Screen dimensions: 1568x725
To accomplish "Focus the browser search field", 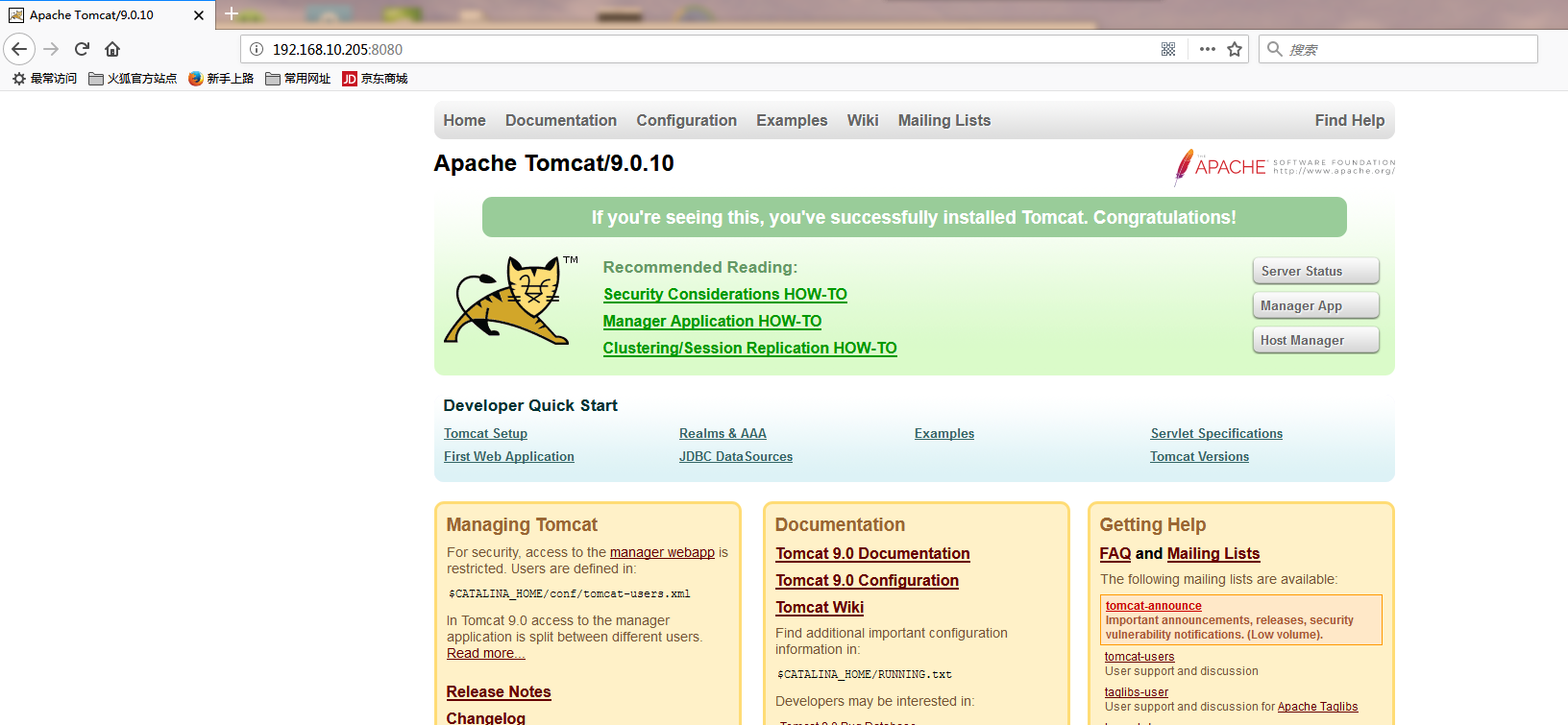I will 1398,49.
